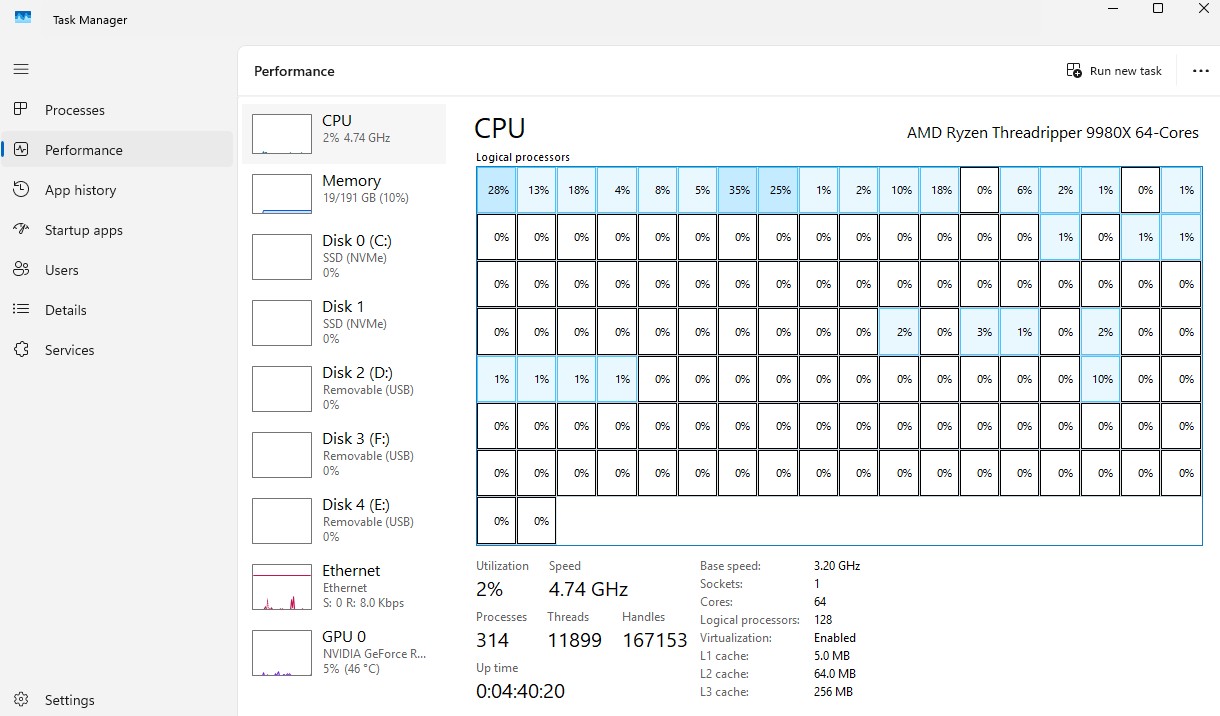Click the L1 cache 5.0 MB value
Screen dimensions: 1220x716
tap(832, 656)
